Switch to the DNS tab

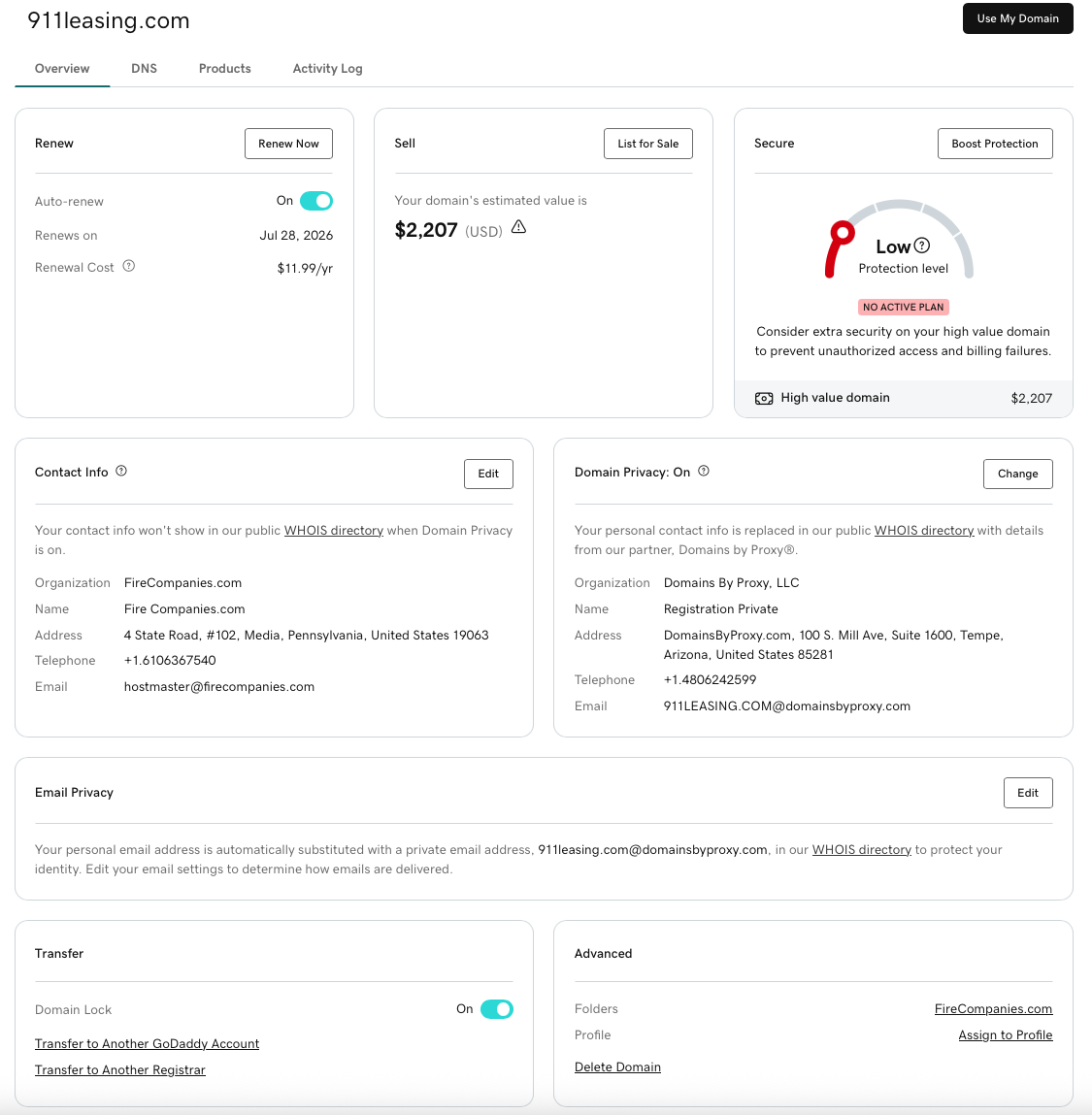click(x=144, y=69)
